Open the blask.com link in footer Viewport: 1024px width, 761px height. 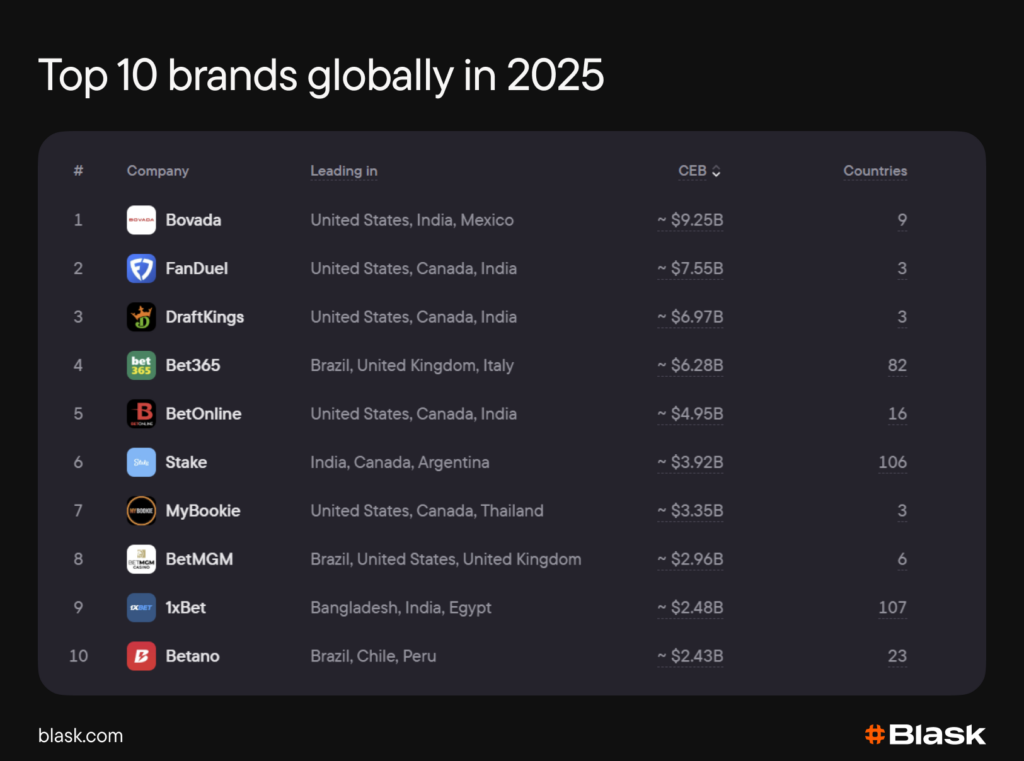tap(80, 736)
